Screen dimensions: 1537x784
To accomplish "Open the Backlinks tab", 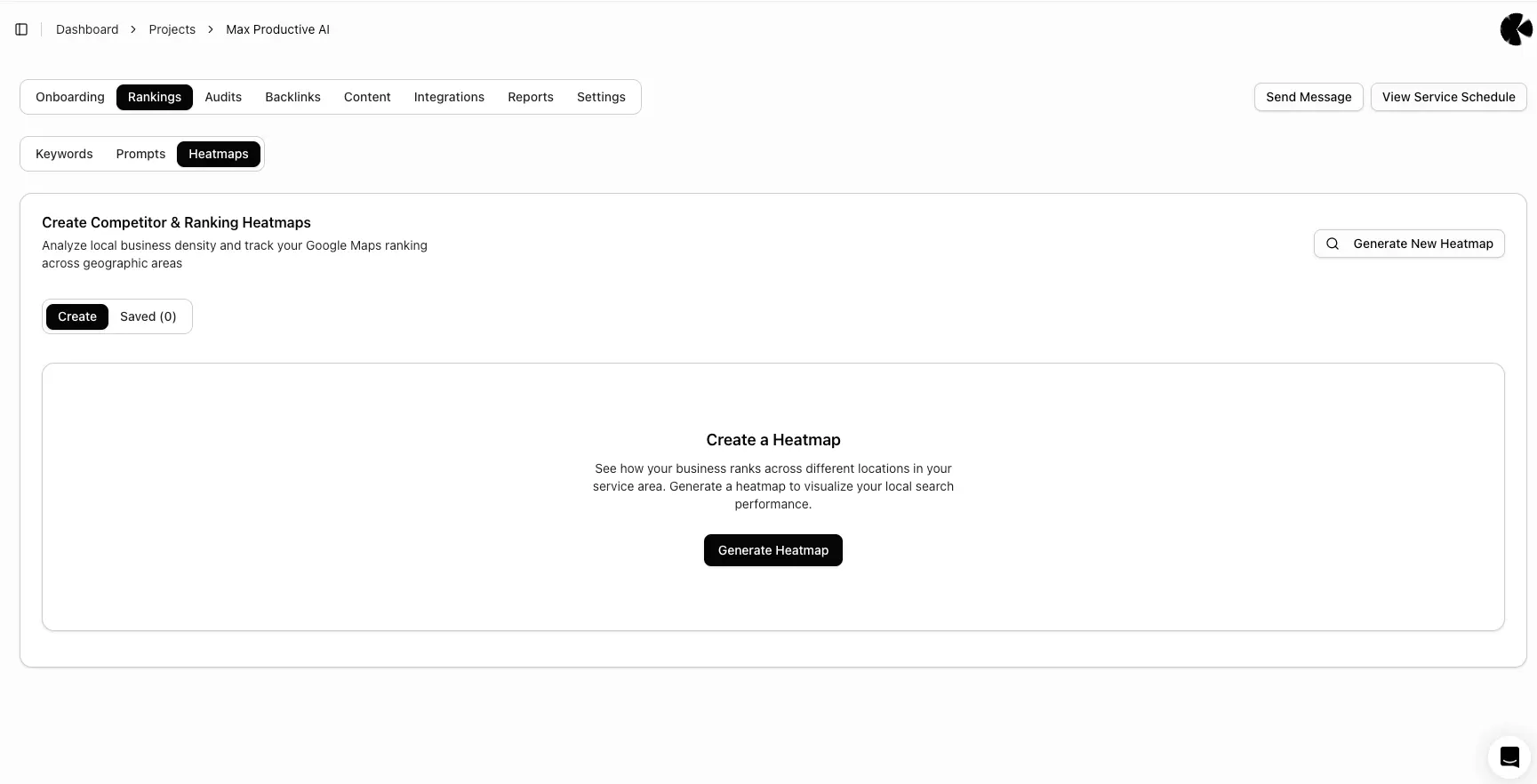I will pos(292,97).
